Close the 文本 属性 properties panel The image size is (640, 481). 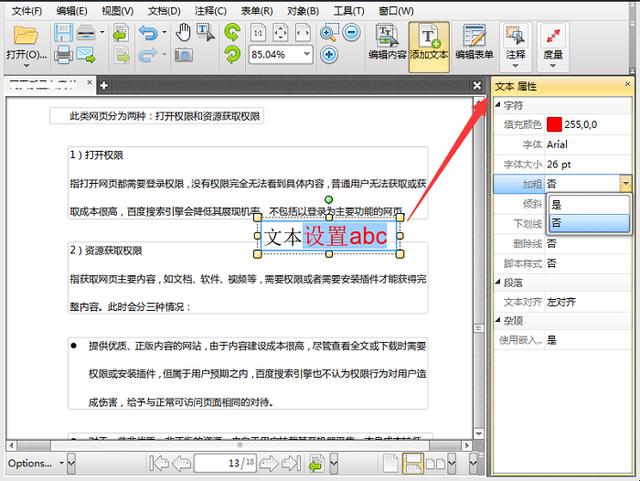[628, 84]
